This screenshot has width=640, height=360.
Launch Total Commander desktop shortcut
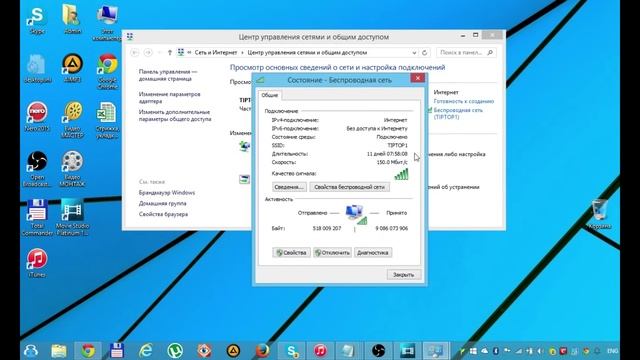pos(37,217)
